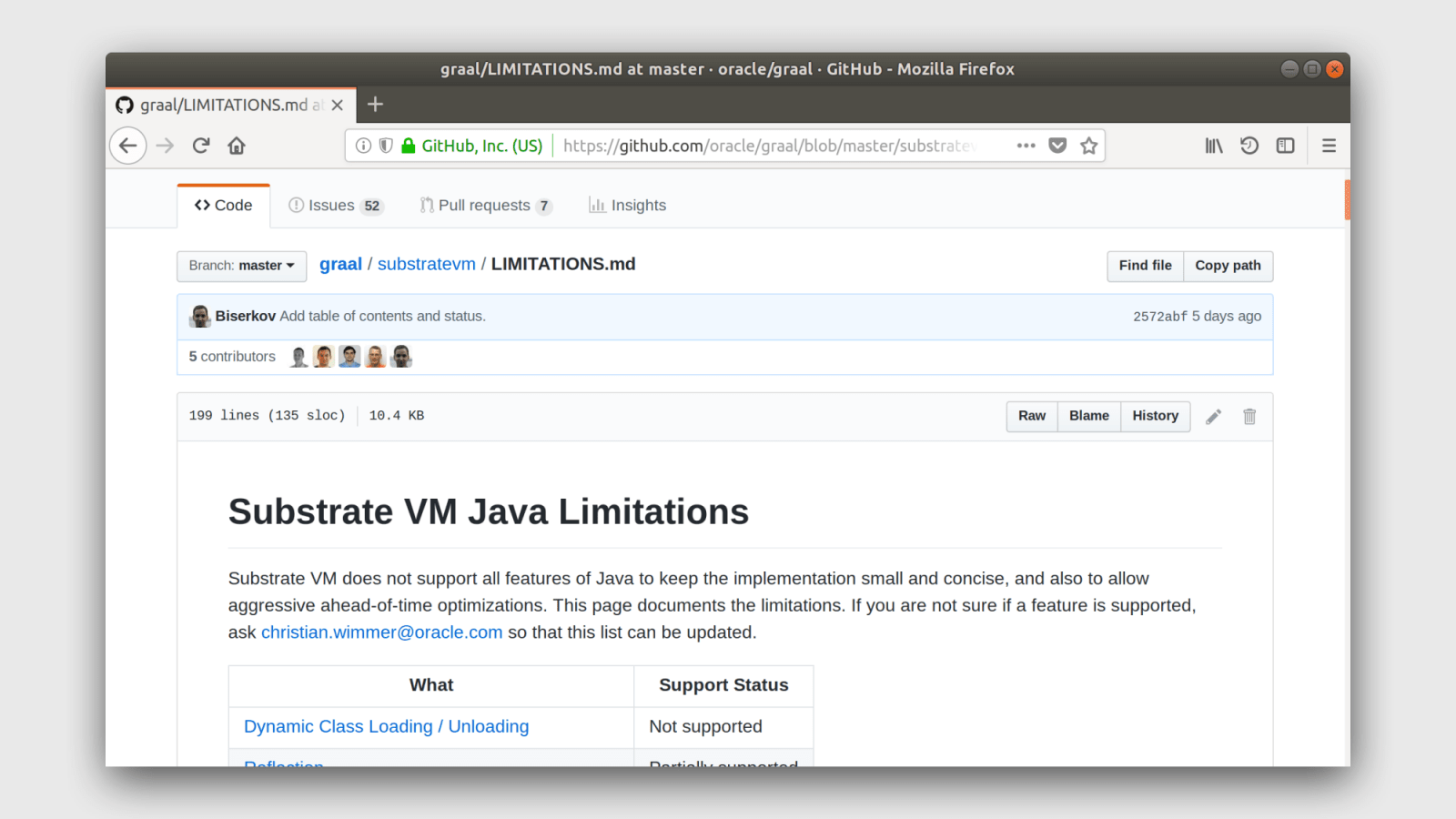Click the Copy path button
The height and width of the screenshot is (819, 1456).
click(x=1228, y=266)
